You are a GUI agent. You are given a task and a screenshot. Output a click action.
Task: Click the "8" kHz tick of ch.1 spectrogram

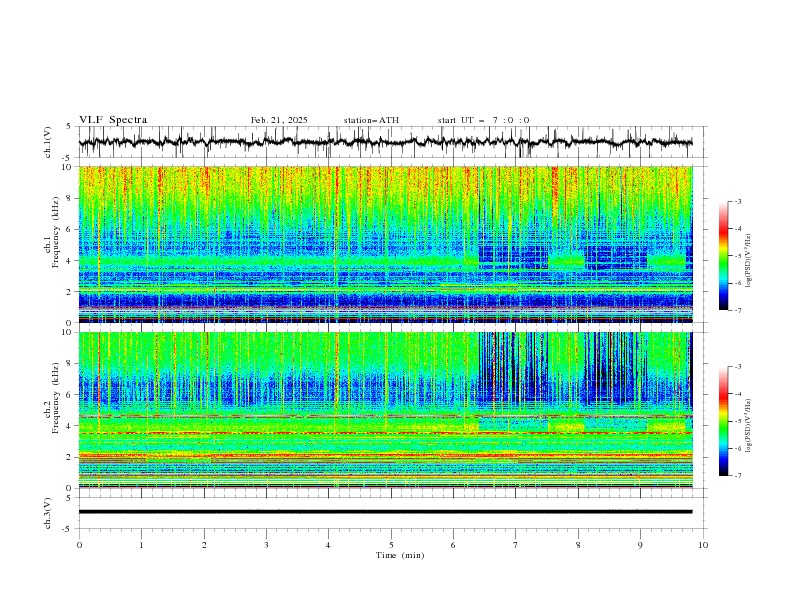pos(70,198)
